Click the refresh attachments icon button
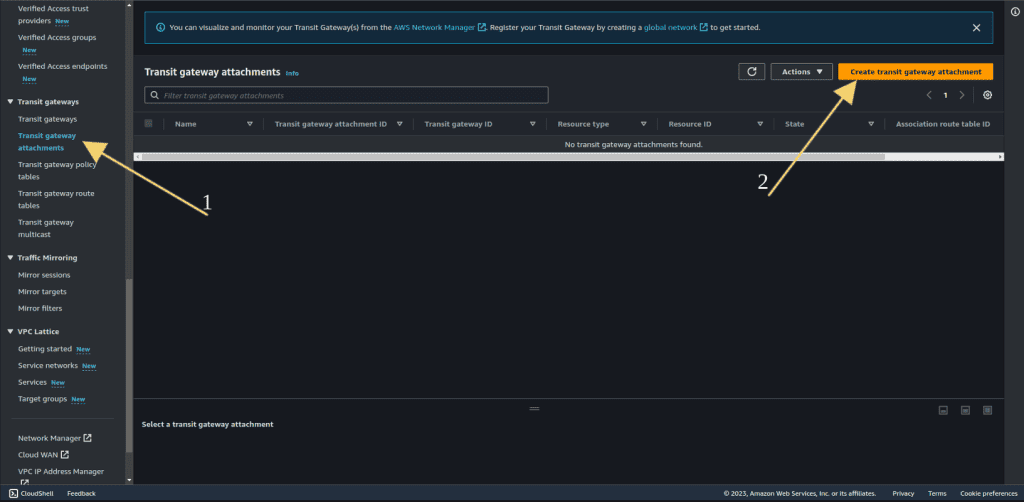 pos(751,72)
